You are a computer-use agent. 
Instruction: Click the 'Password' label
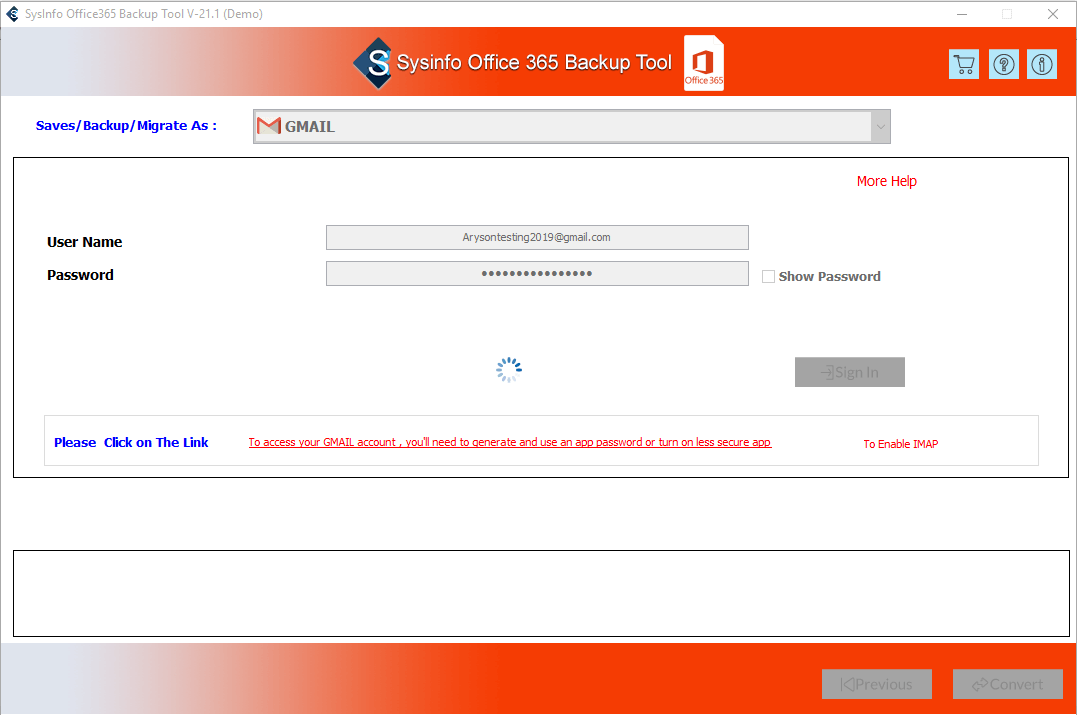(x=80, y=275)
